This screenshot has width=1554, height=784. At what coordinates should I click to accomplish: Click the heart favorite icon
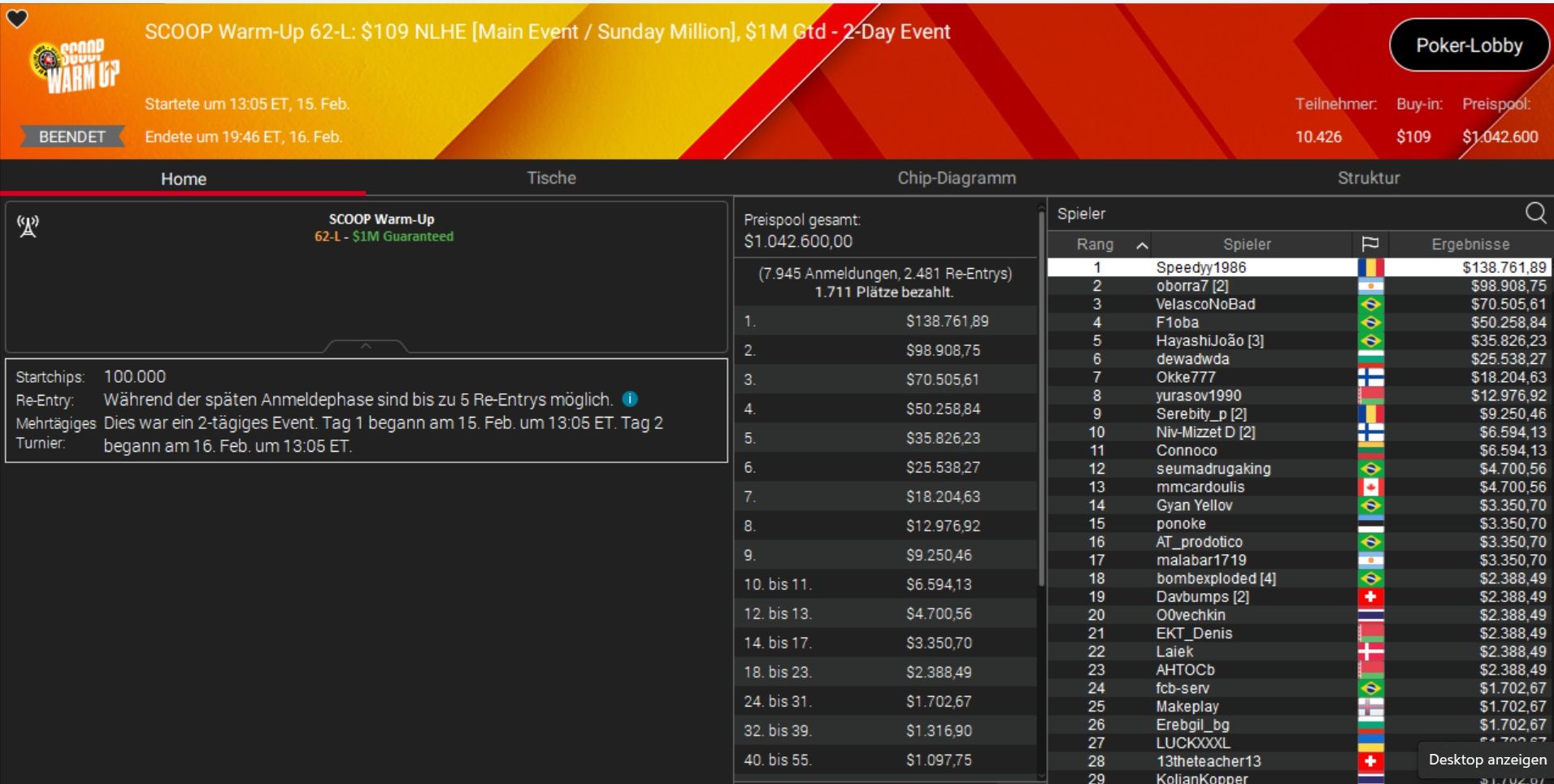(x=17, y=19)
